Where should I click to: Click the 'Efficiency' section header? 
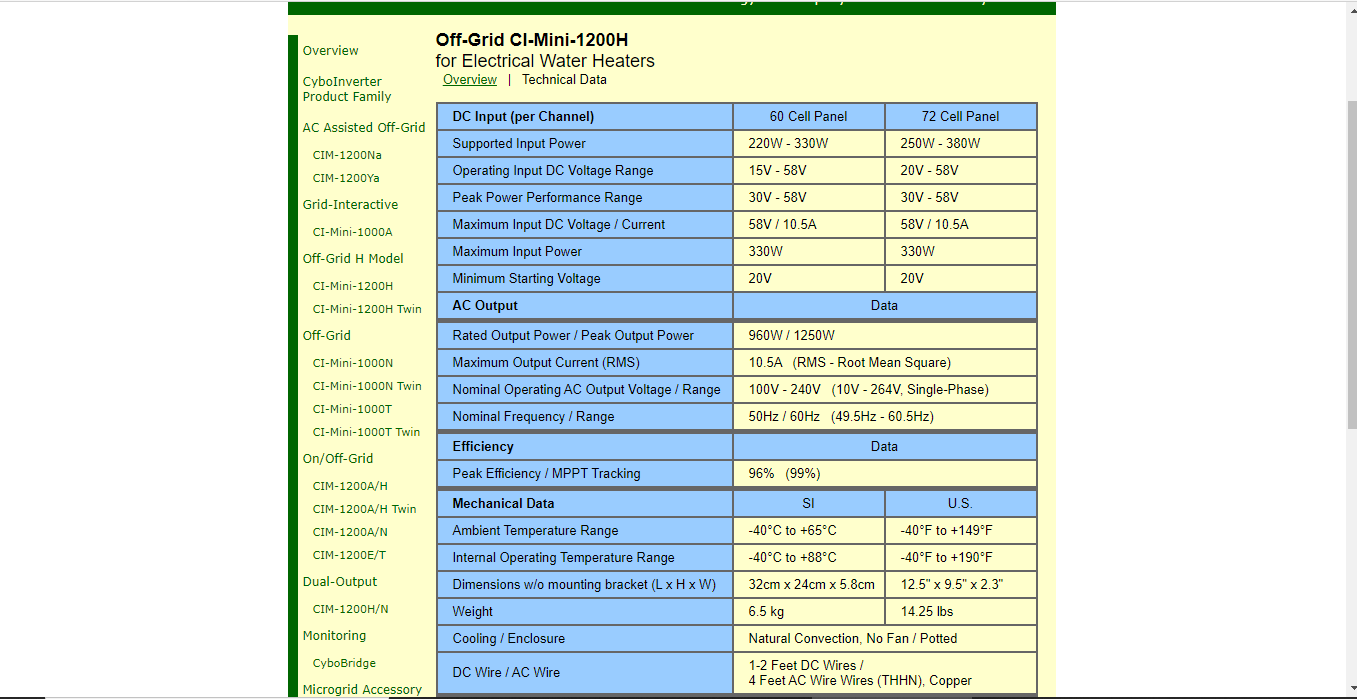pos(585,447)
